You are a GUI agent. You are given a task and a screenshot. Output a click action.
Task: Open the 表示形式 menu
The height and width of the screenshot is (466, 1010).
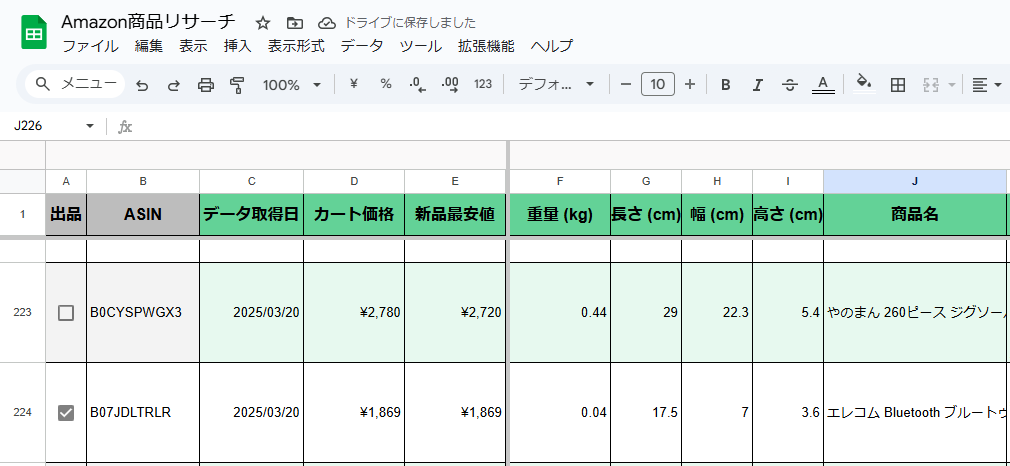296,46
